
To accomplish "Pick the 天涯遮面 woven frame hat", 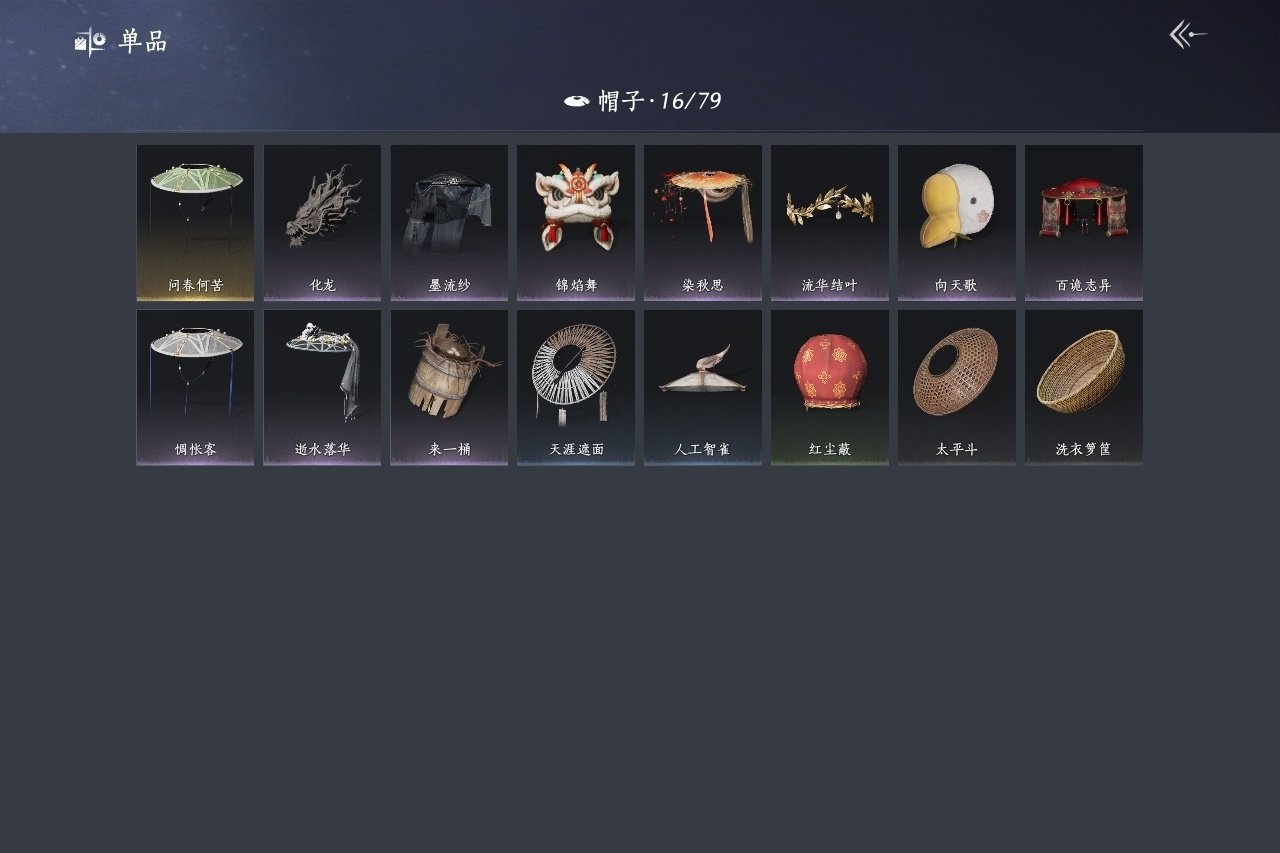I will coord(576,387).
